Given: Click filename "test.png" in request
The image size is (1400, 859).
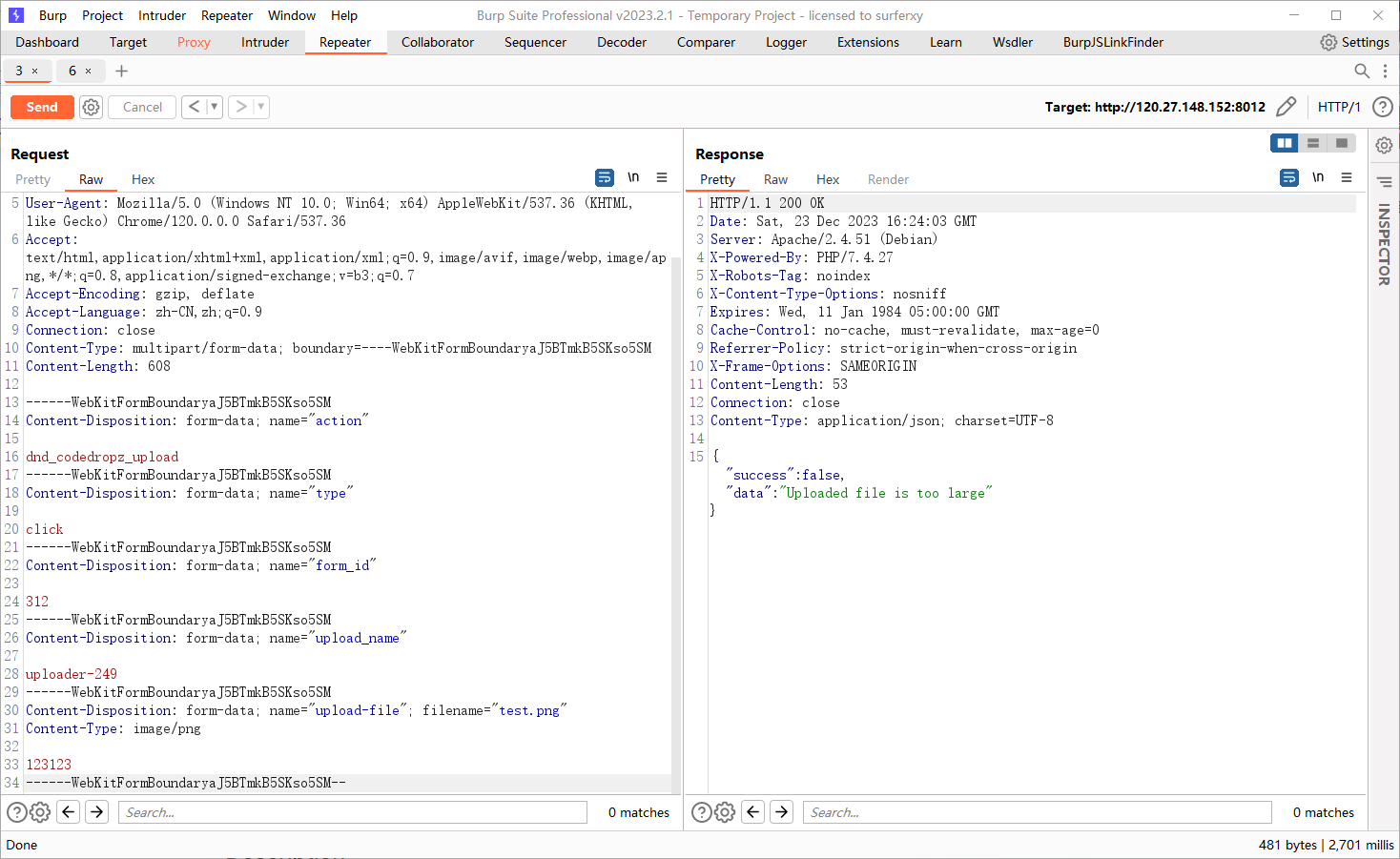Looking at the screenshot, I should 529,710.
